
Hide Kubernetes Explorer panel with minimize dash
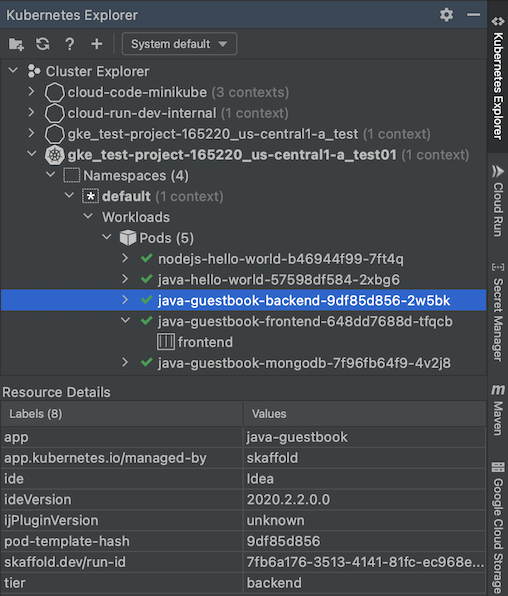pyautogui.click(x=473, y=15)
